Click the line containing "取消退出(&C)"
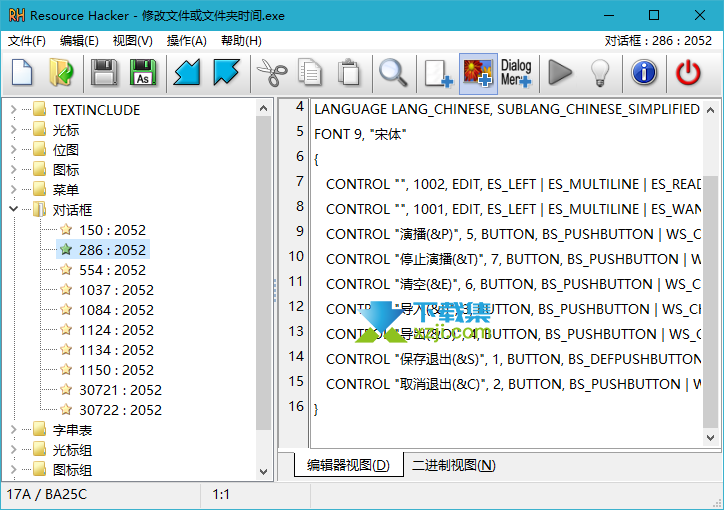The height and width of the screenshot is (510, 724). point(513,384)
